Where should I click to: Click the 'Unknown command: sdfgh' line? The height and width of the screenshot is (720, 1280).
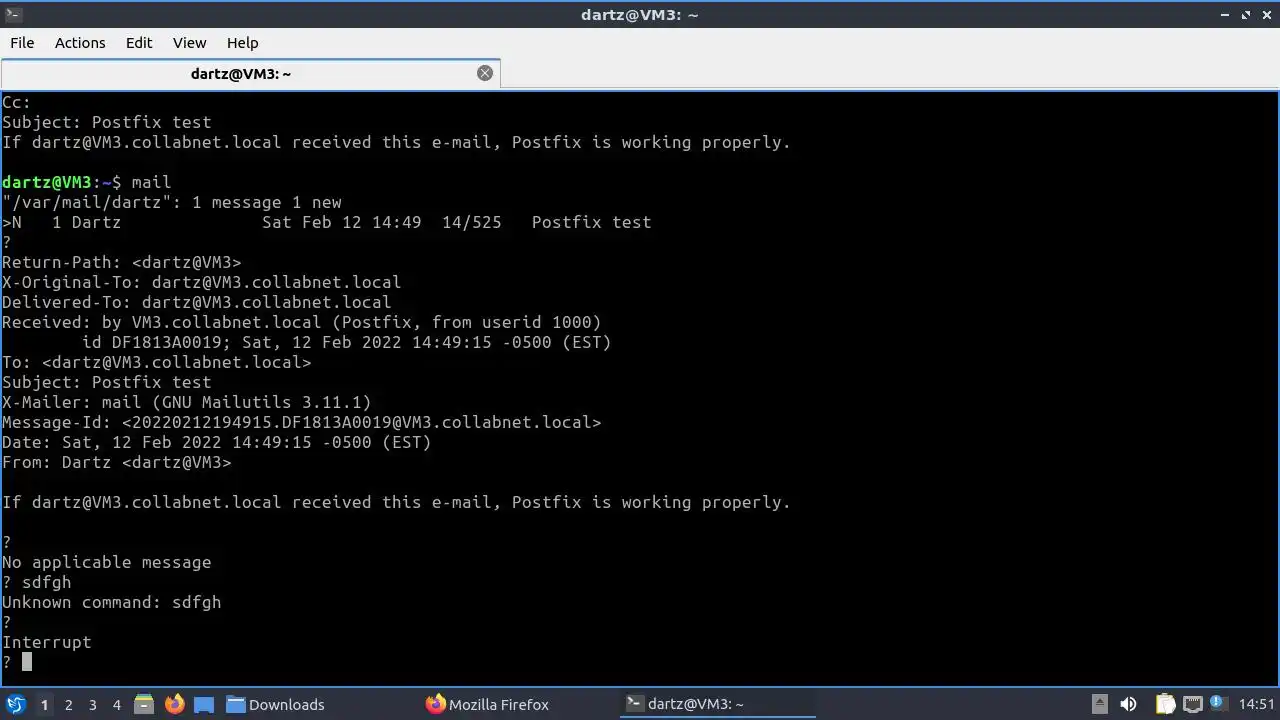[x=111, y=602]
